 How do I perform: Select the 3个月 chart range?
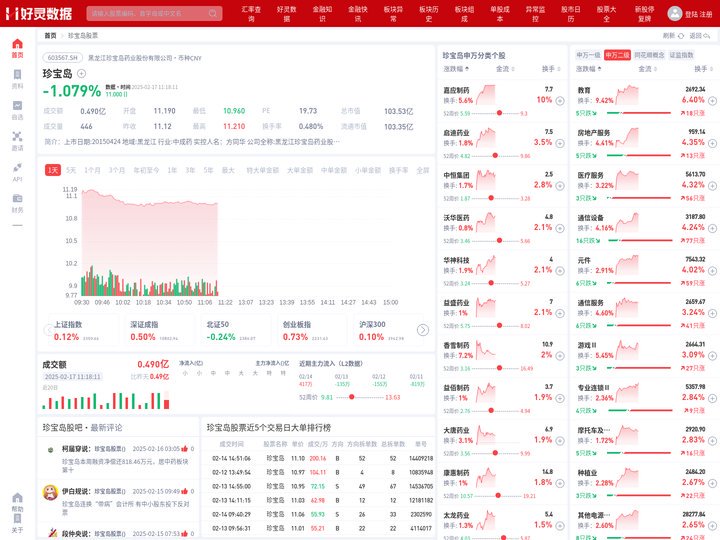(x=117, y=170)
